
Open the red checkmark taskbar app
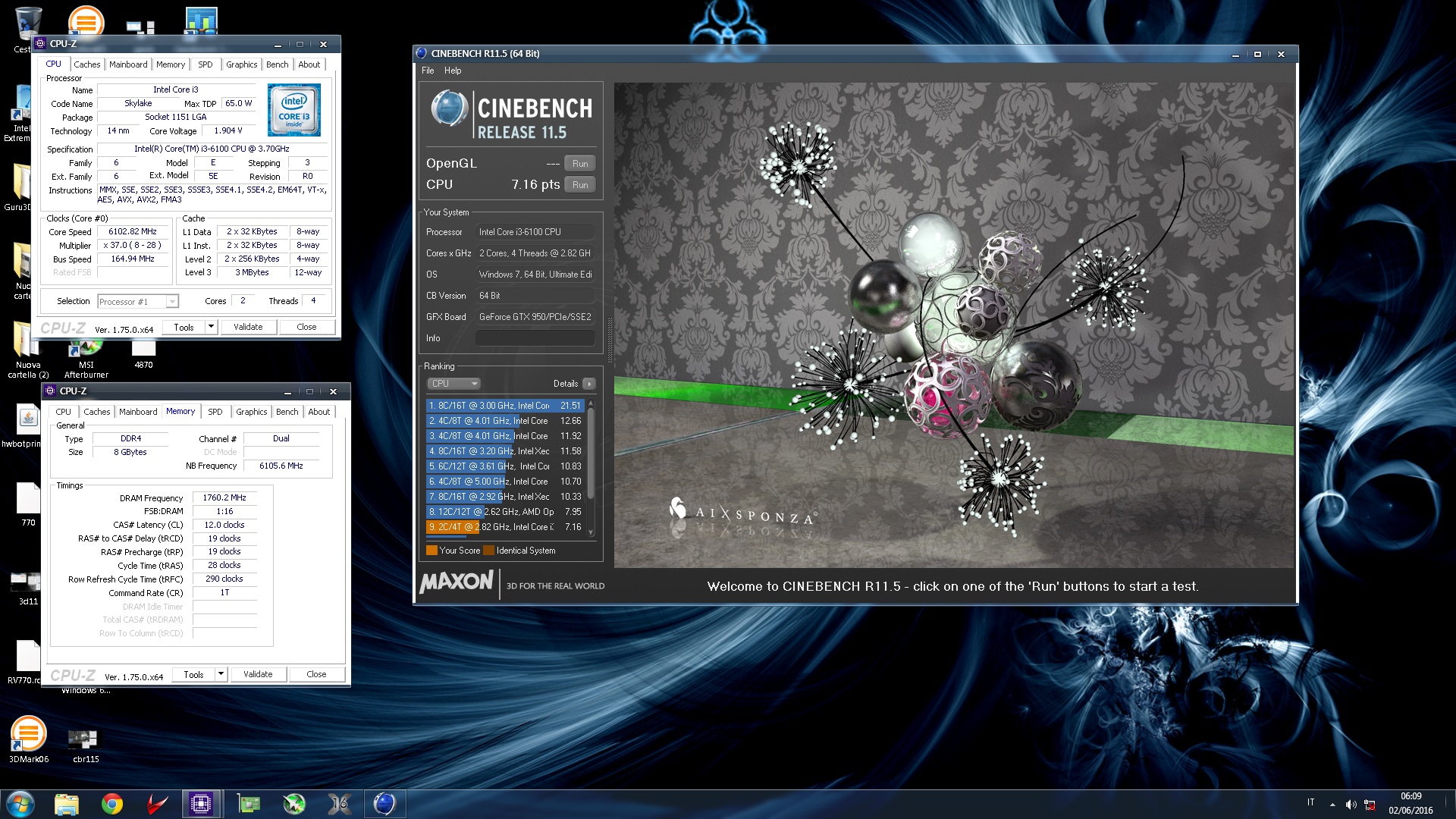point(157,804)
